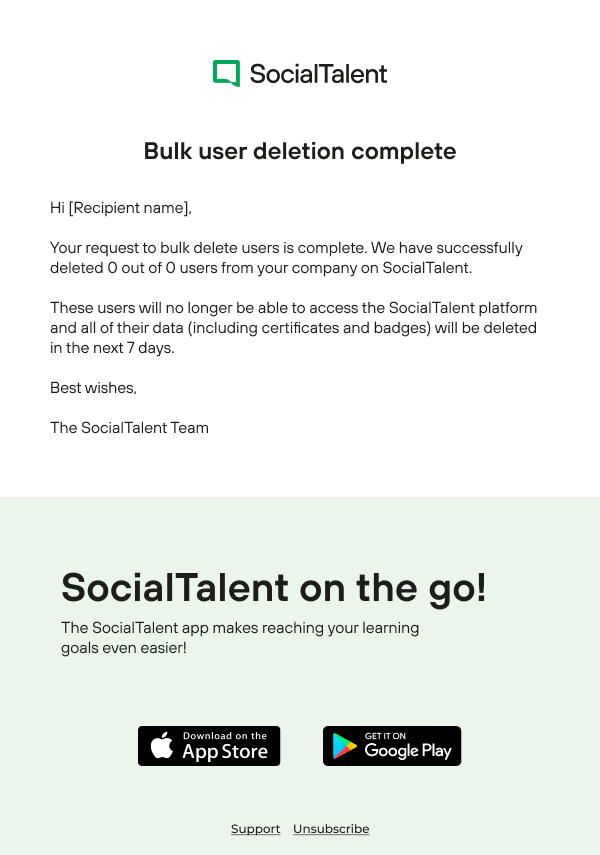Click "GET IT ON" text on the Google Play badge
600x855 pixels.
tap(385, 736)
